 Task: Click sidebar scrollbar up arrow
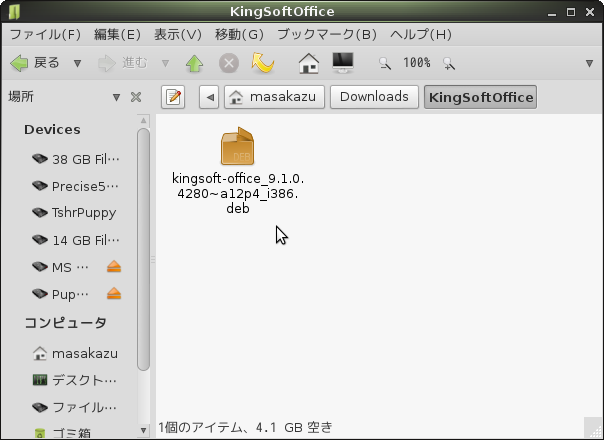pos(143,121)
